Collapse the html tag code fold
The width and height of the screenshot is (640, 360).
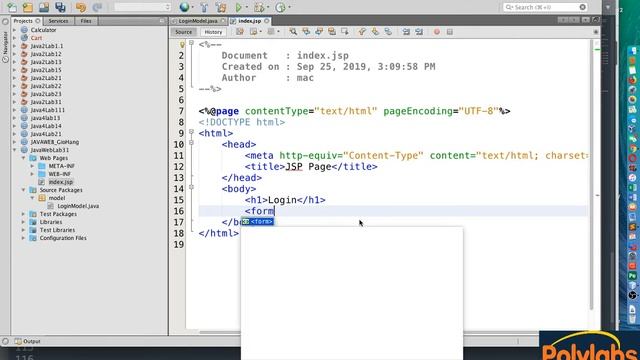(191, 132)
